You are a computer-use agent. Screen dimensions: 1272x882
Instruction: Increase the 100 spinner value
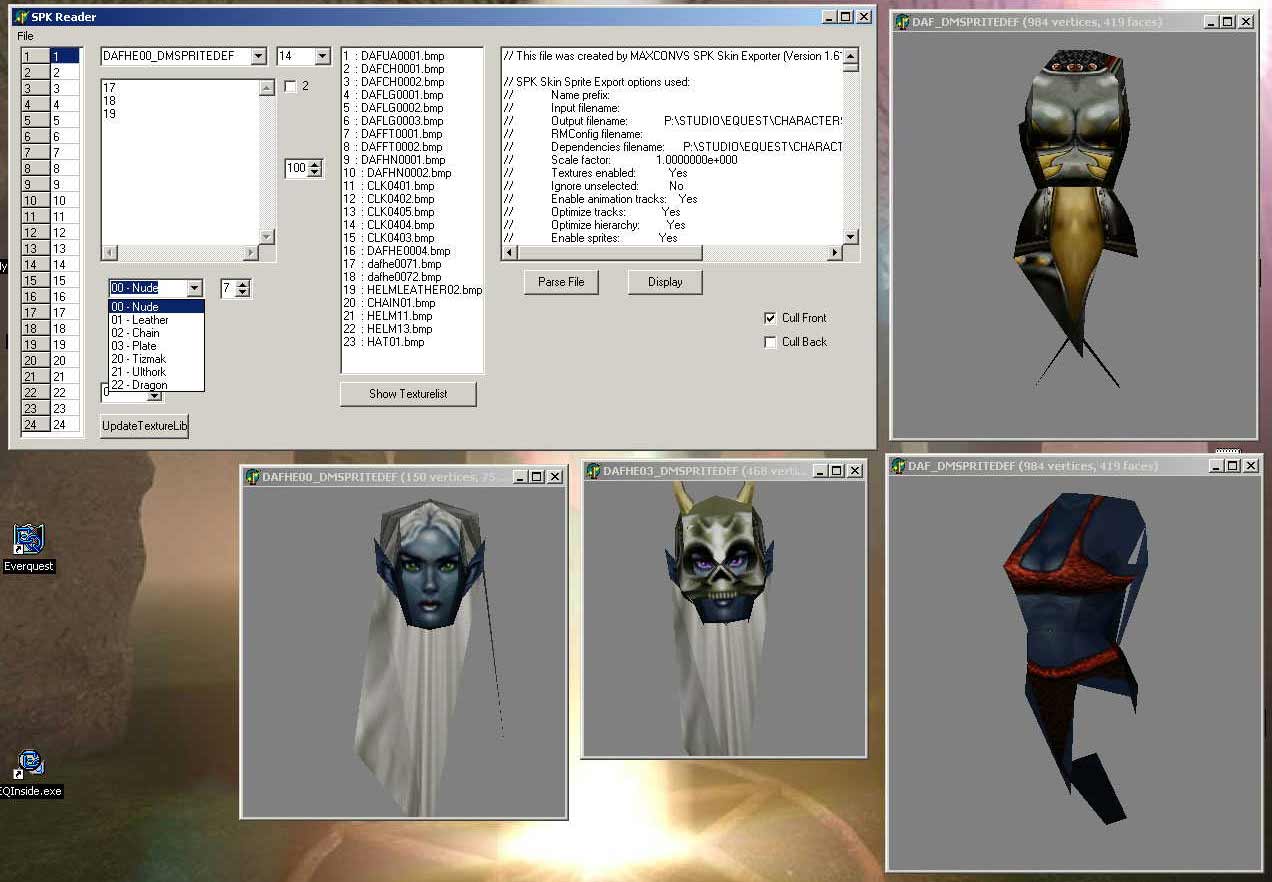315,164
